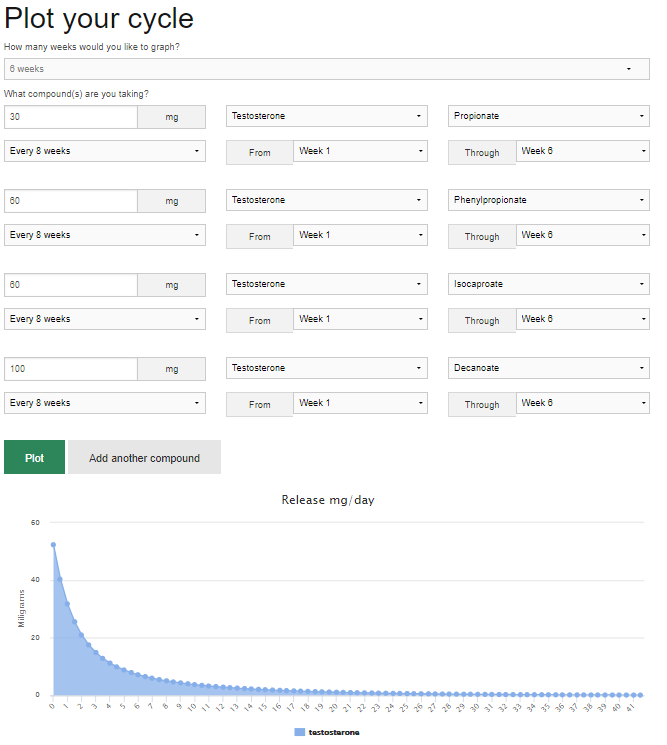Open the Propionate ester dropdown
The image size is (667, 745).
[548, 117]
